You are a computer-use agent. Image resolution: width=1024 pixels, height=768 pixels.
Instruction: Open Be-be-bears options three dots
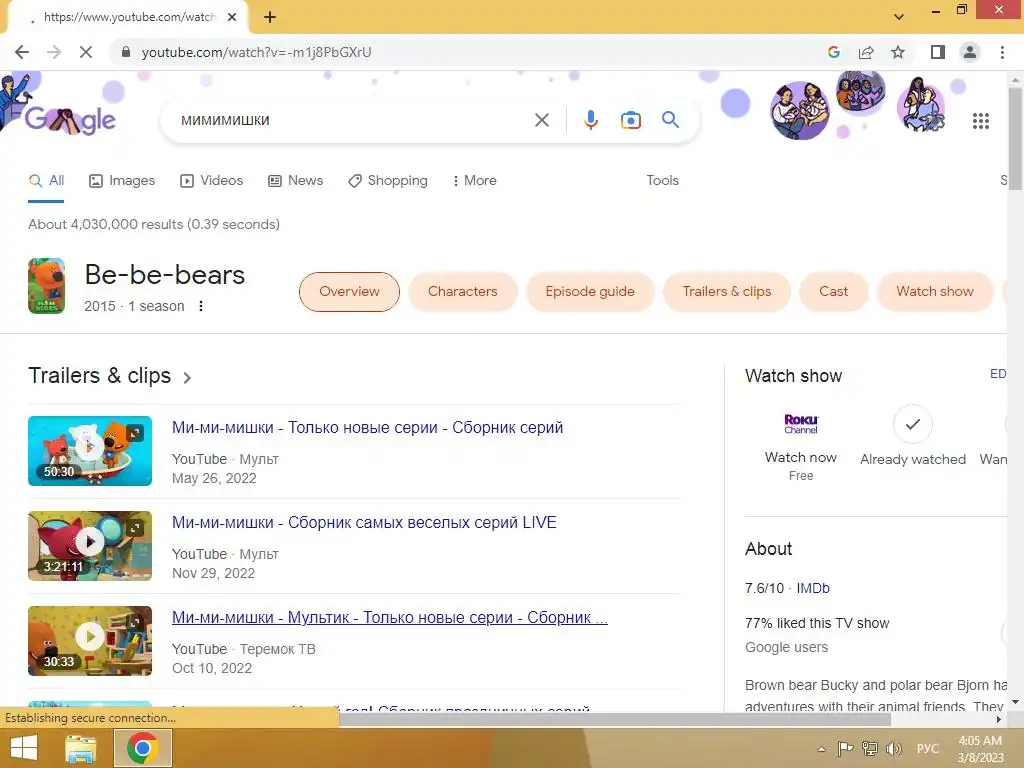coord(201,306)
